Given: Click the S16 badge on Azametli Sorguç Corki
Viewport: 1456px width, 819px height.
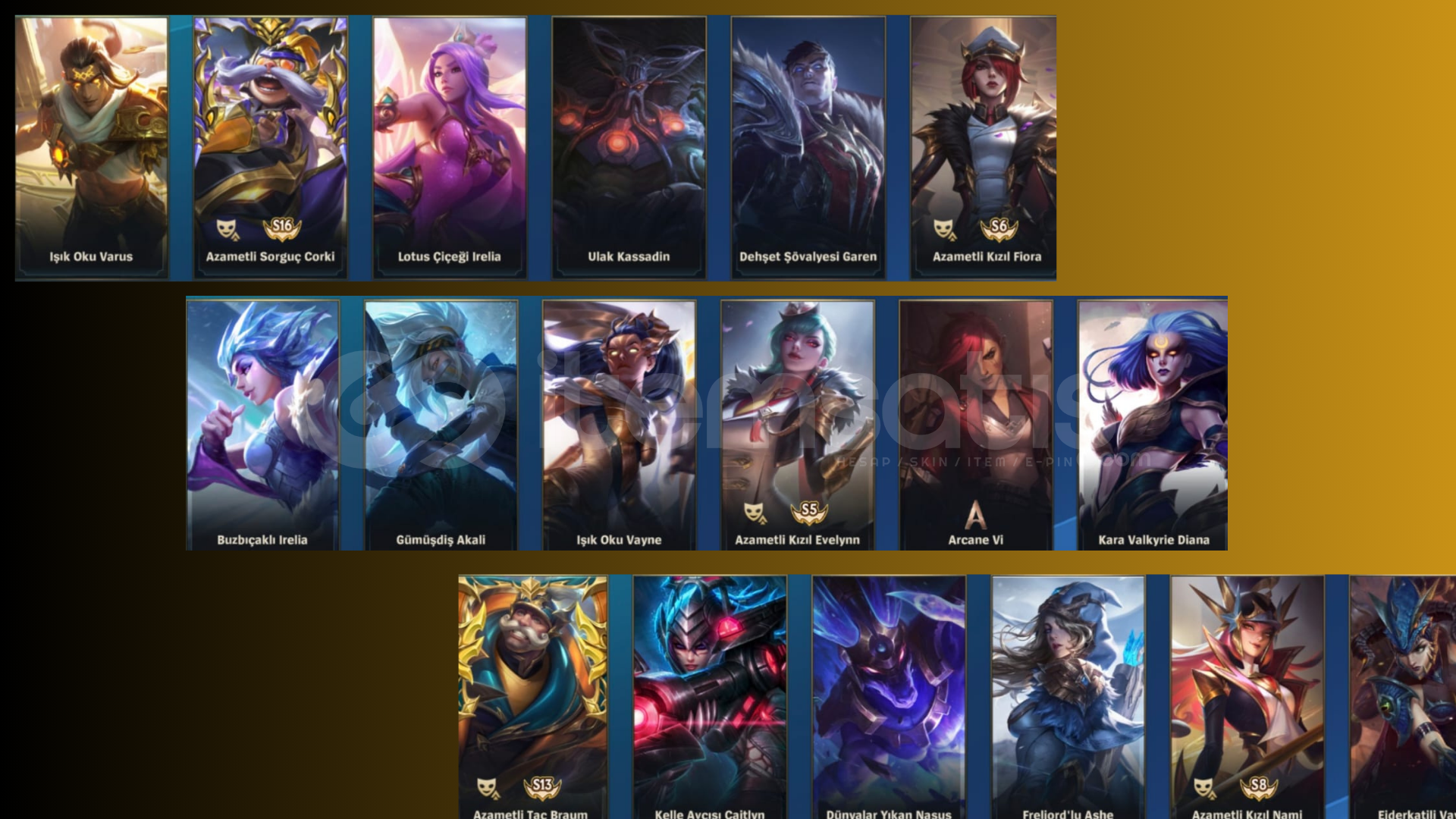Looking at the screenshot, I should tap(282, 227).
